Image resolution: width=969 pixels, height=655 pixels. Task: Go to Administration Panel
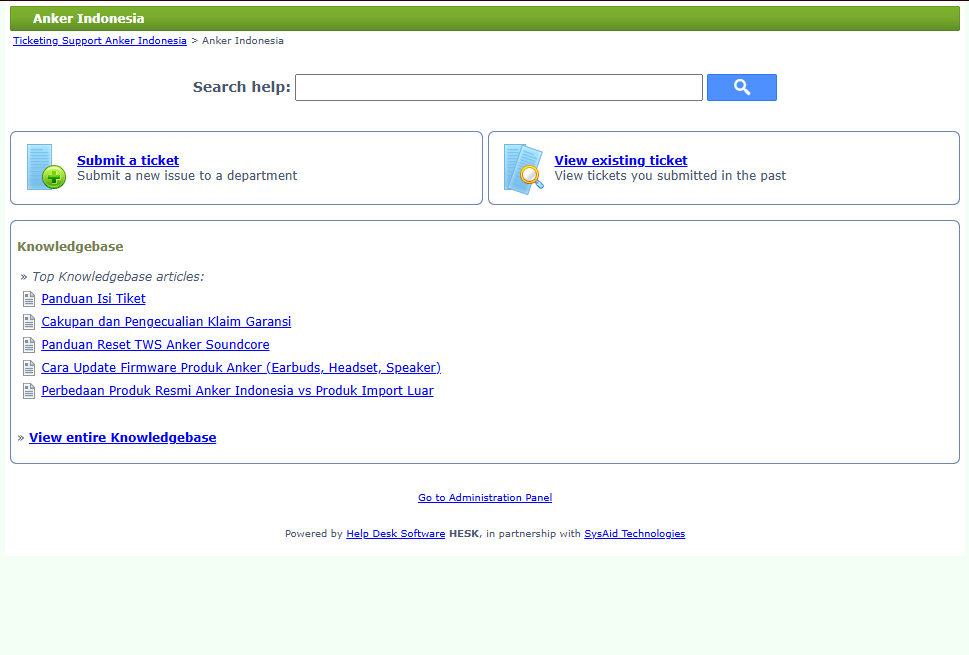485,497
